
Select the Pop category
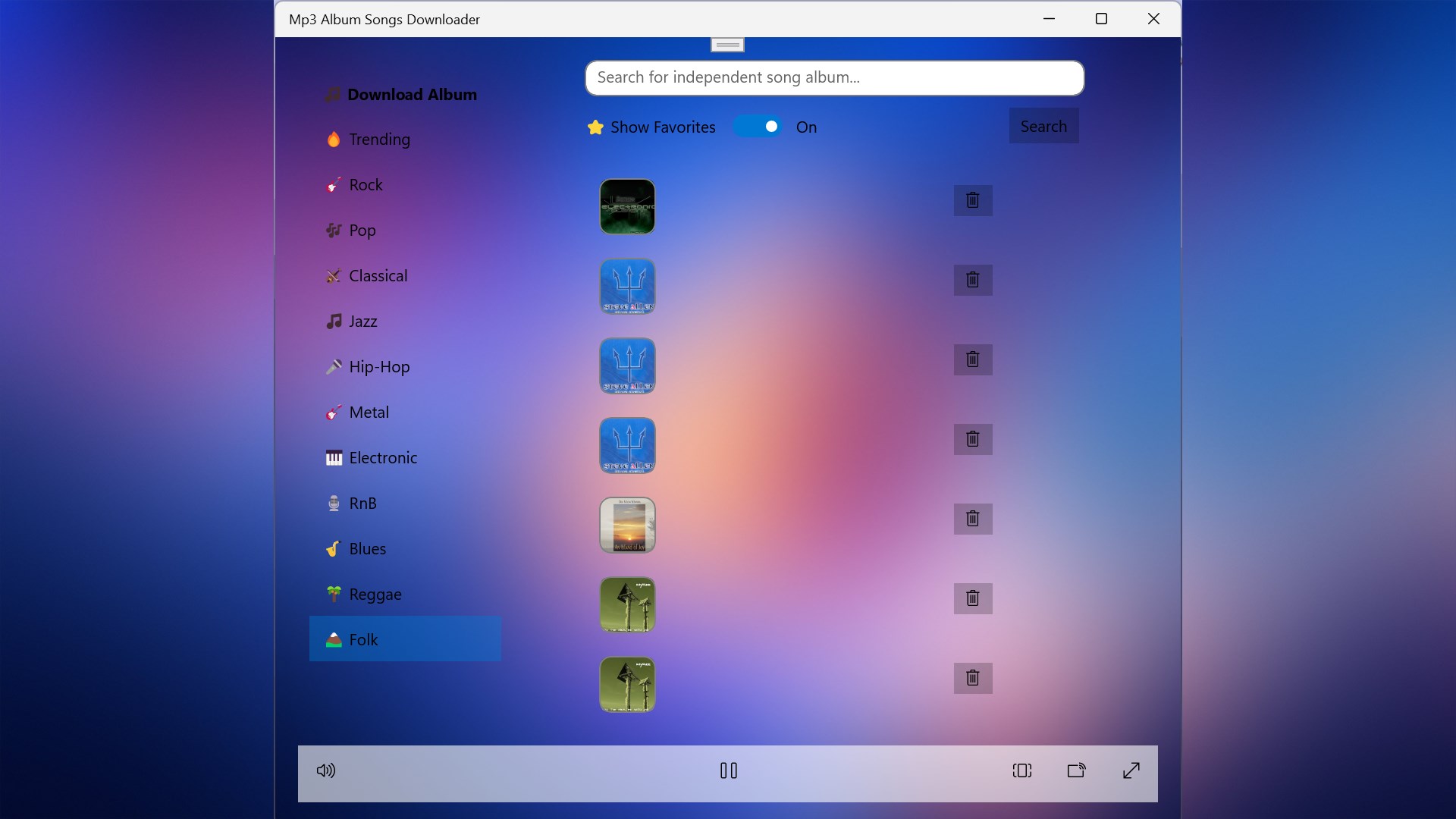[x=362, y=231]
